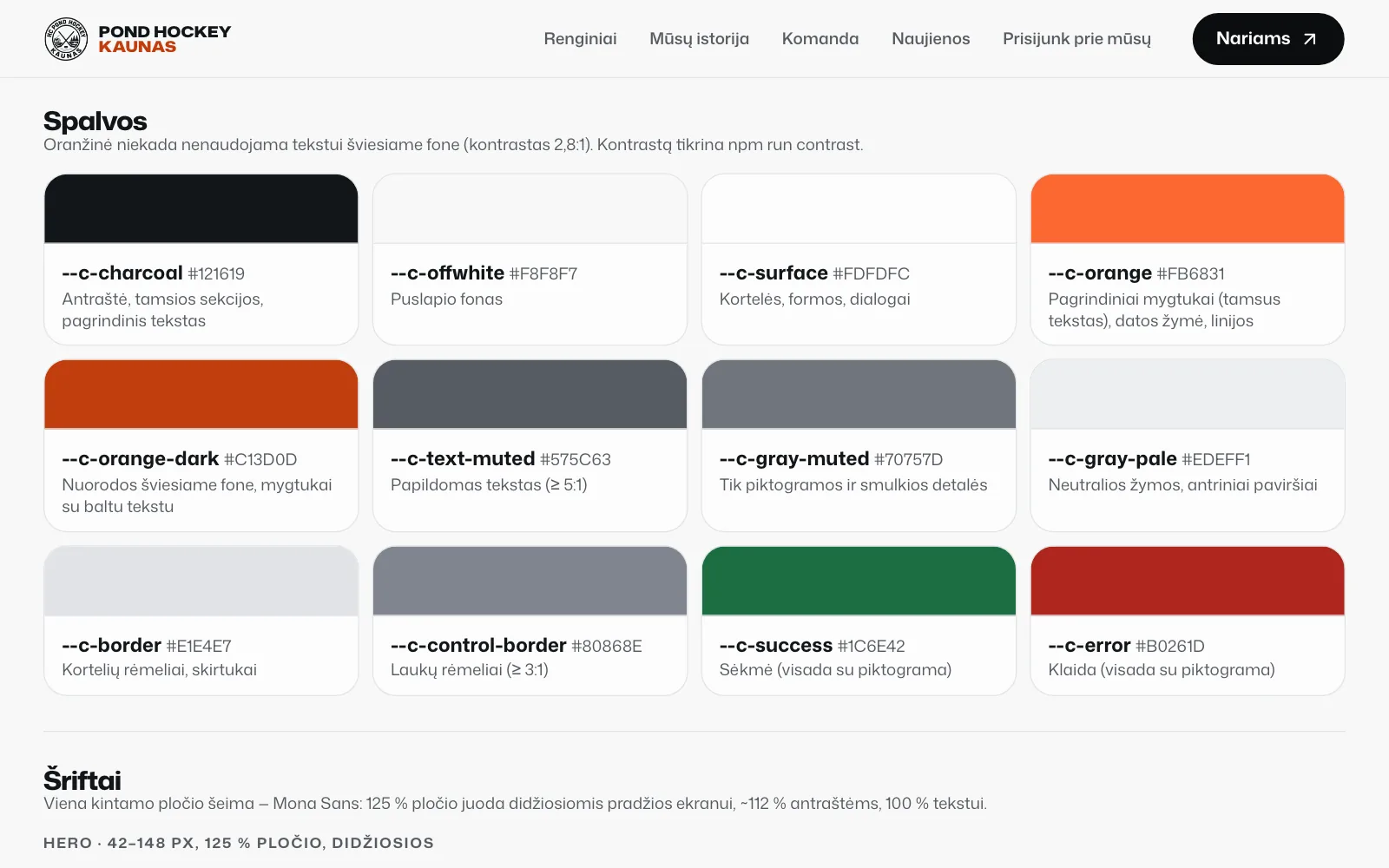The height and width of the screenshot is (868, 1389).
Task: Click the --c-control-border variable name
Action: [x=478, y=646]
